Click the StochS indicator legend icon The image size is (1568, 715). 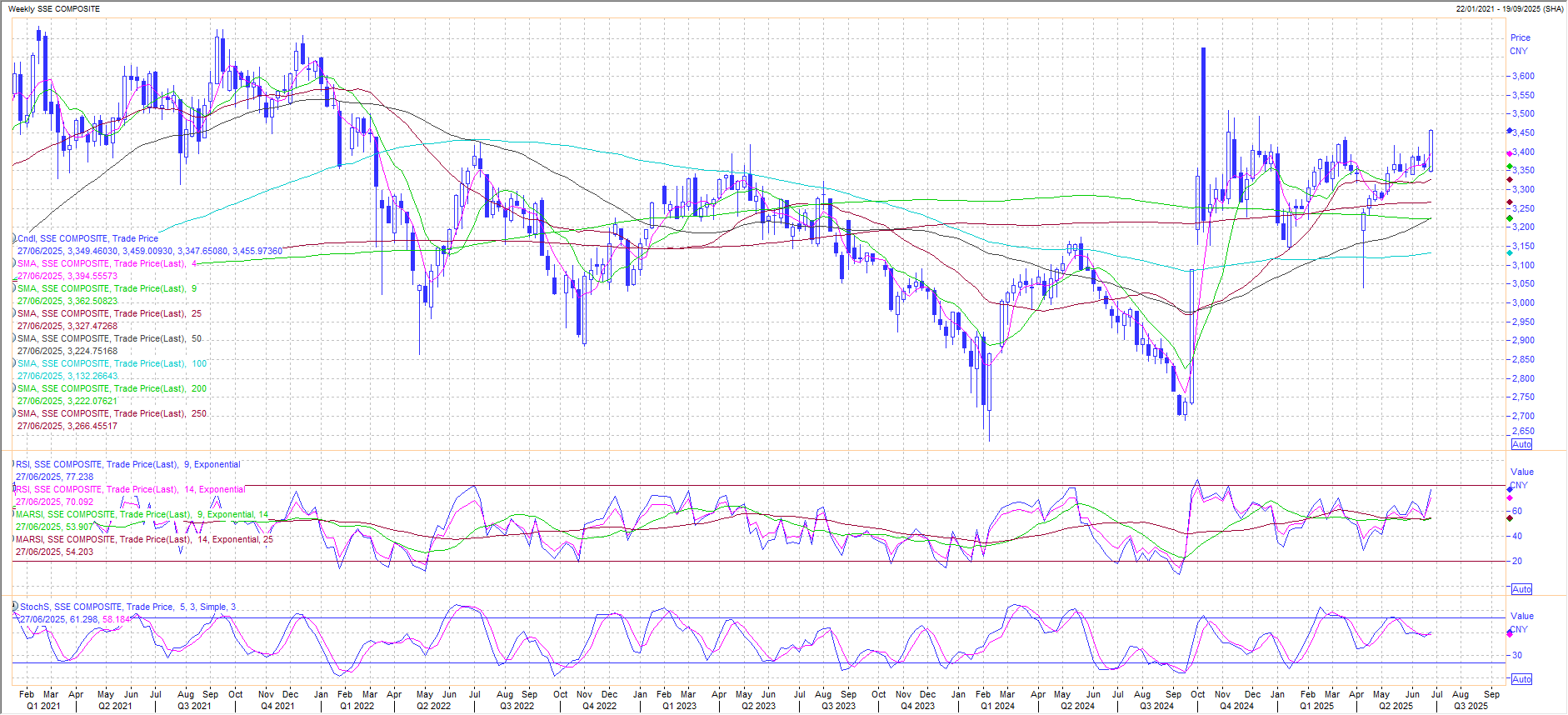click(15, 606)
